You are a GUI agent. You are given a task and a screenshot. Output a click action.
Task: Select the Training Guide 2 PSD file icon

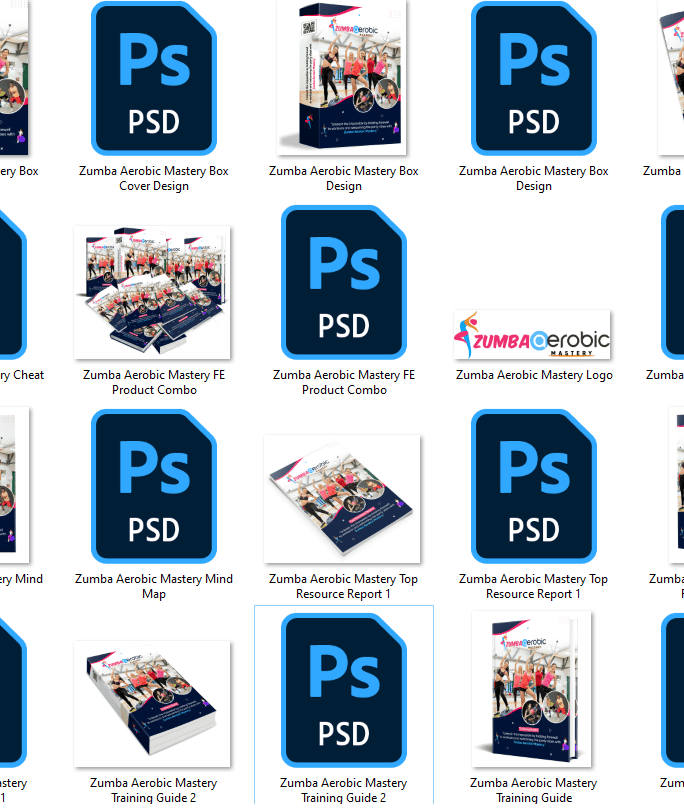[344, 690]
